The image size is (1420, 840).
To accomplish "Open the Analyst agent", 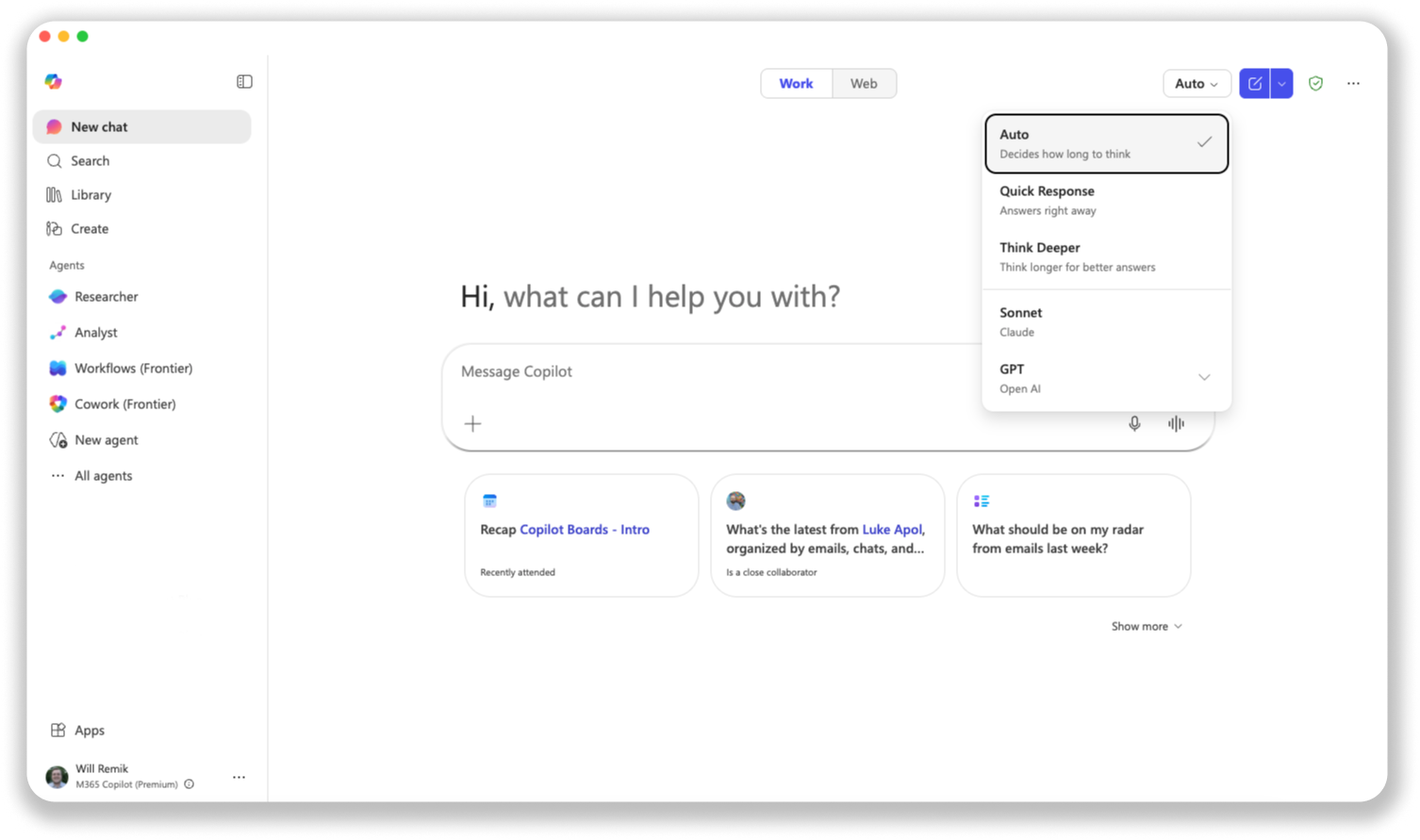I will point(141,333).
